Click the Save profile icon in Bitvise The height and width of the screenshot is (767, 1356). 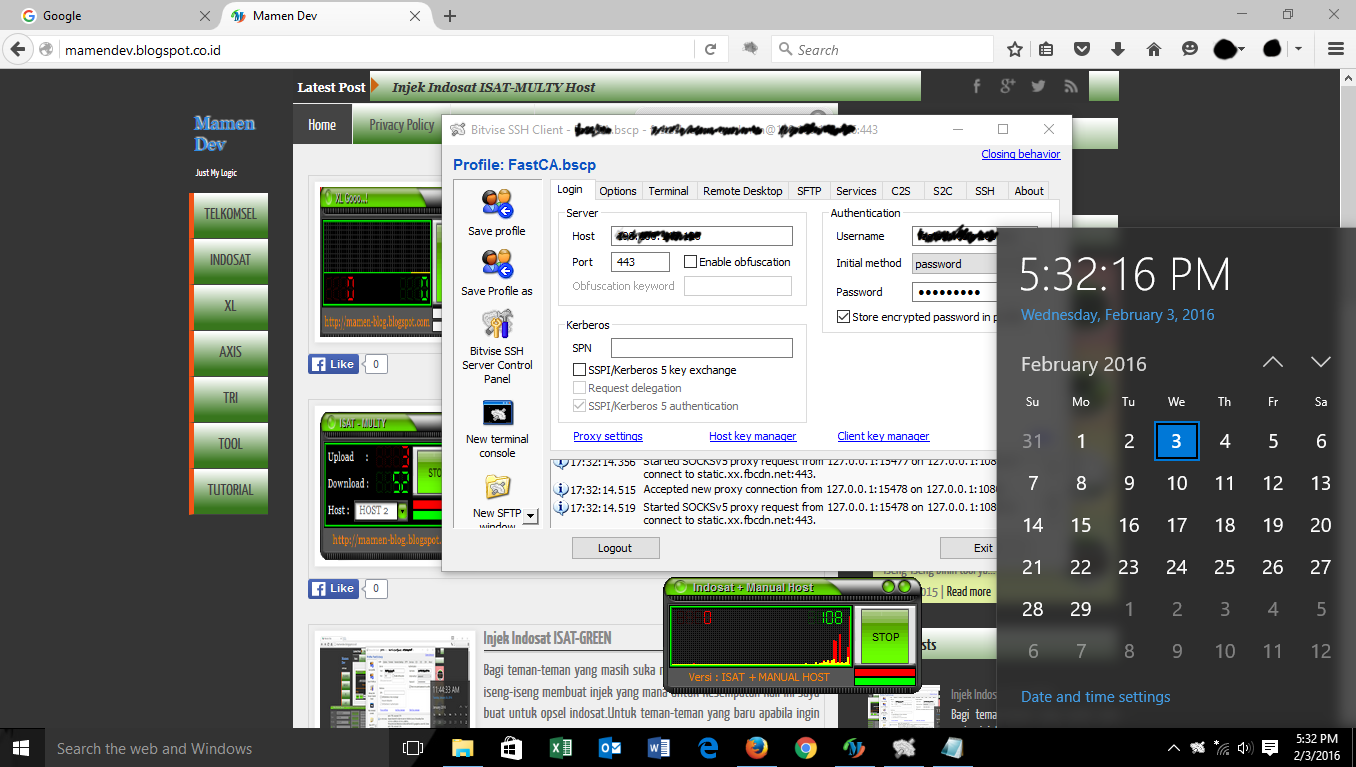pos(497,203)
